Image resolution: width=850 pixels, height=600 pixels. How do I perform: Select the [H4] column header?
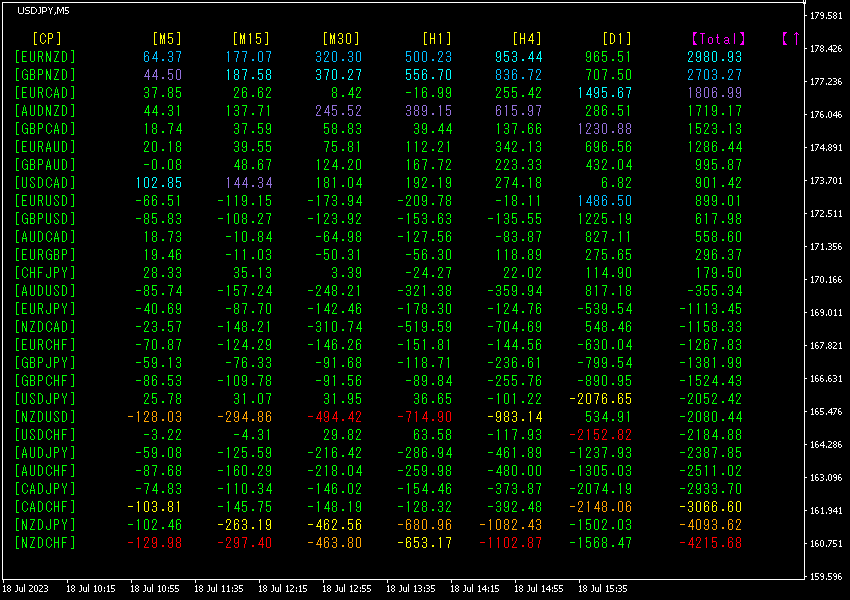click(x=527, y=38)
